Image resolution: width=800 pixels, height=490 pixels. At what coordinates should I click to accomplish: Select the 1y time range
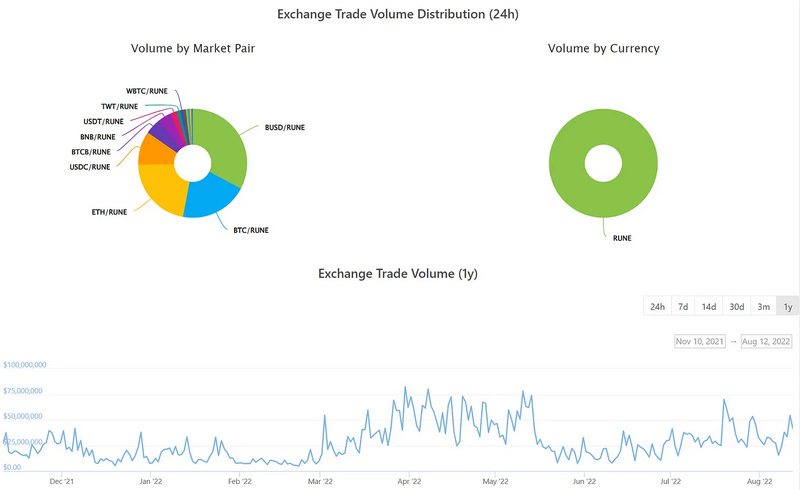[x=787, y=306]
